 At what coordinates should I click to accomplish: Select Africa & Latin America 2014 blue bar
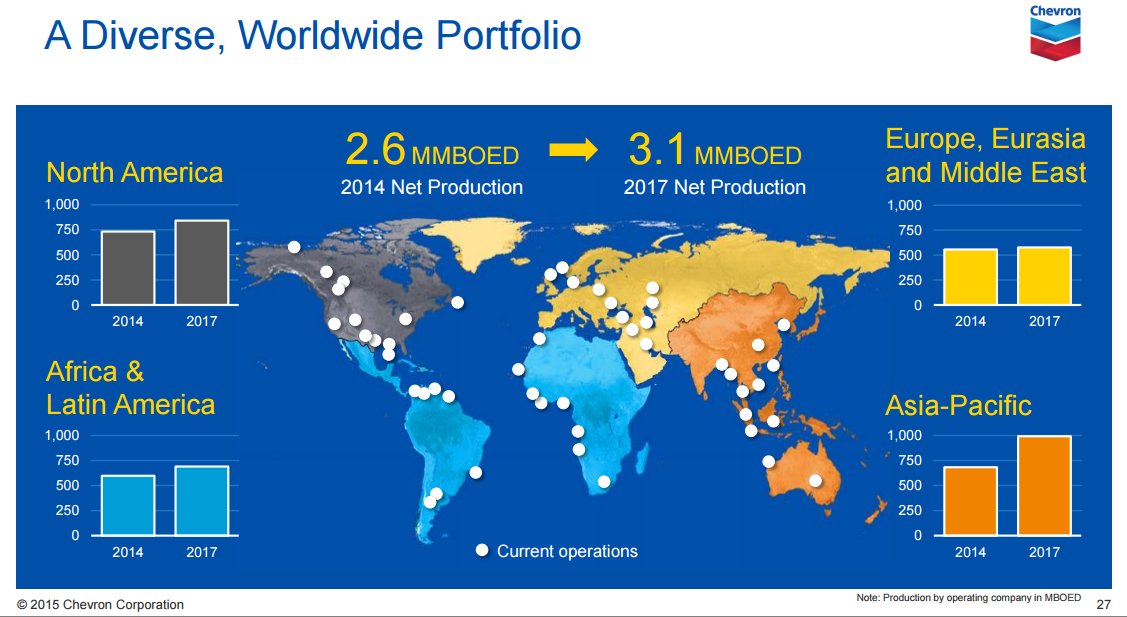tap(128, 505)
